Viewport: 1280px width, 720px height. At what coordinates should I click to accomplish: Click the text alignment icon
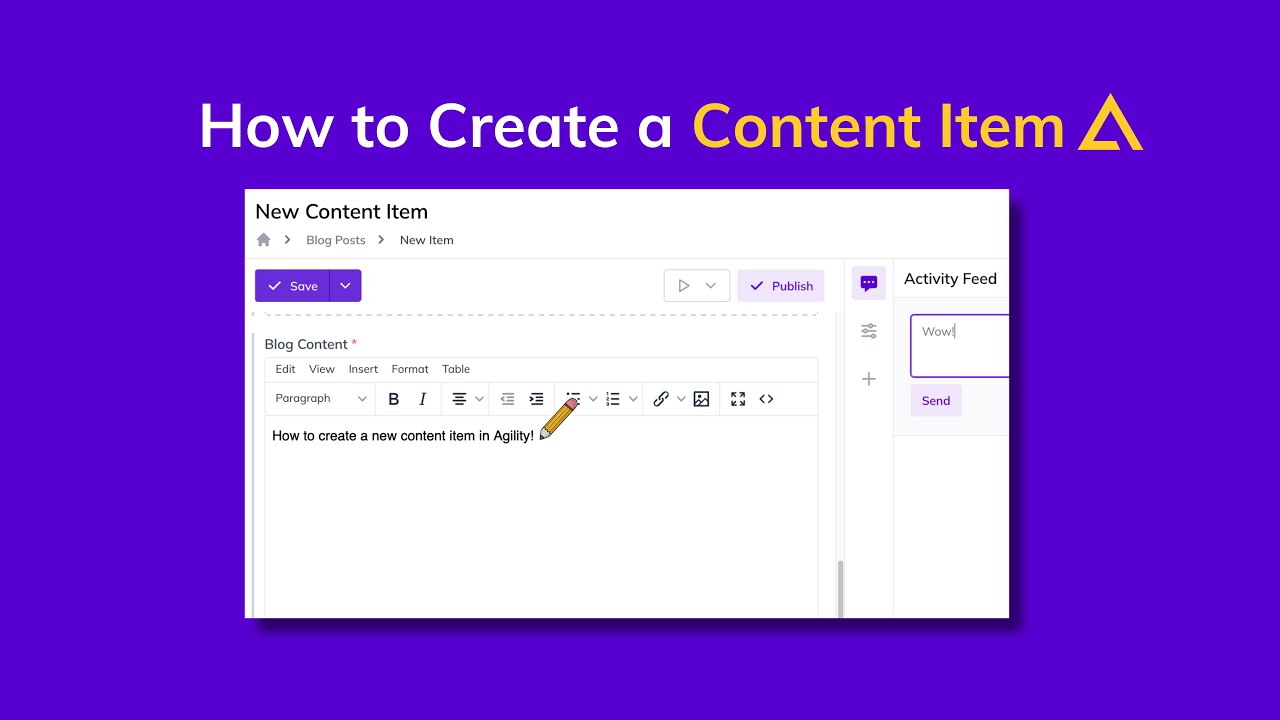pos(459,399)
